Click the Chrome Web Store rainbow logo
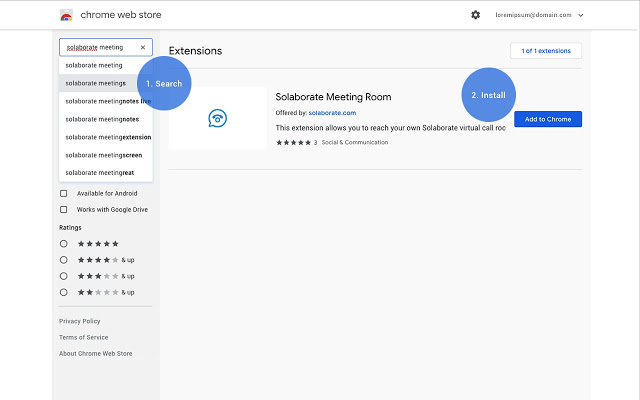 pos(66,16)
